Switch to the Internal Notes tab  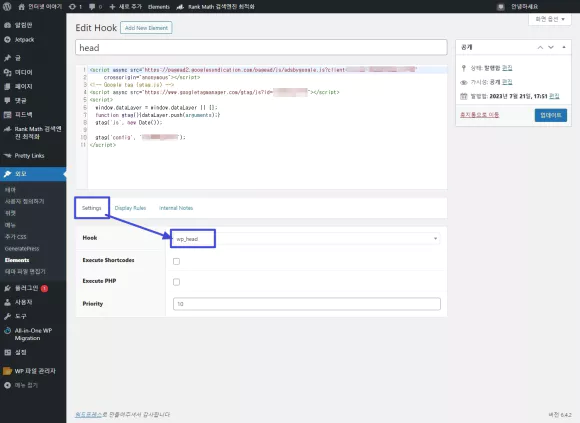point(176,208)
